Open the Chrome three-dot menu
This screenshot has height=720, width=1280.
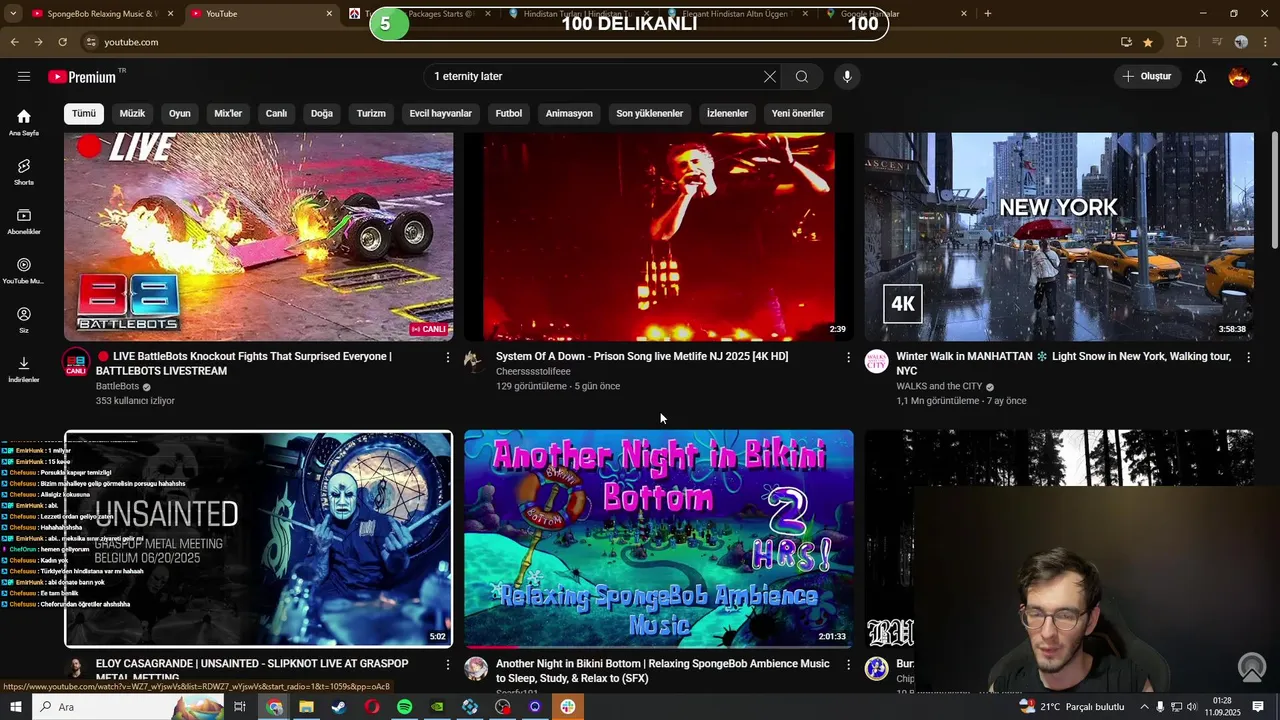click(x=1265, y=42)
